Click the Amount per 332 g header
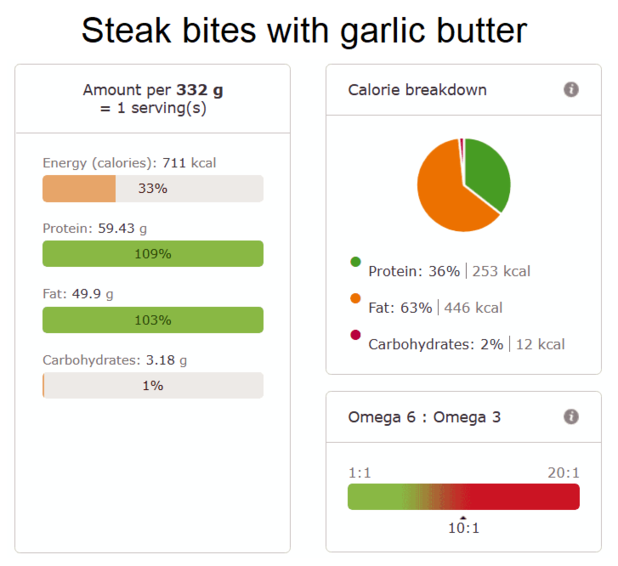618x566 pixels. (x=153, y=99)
